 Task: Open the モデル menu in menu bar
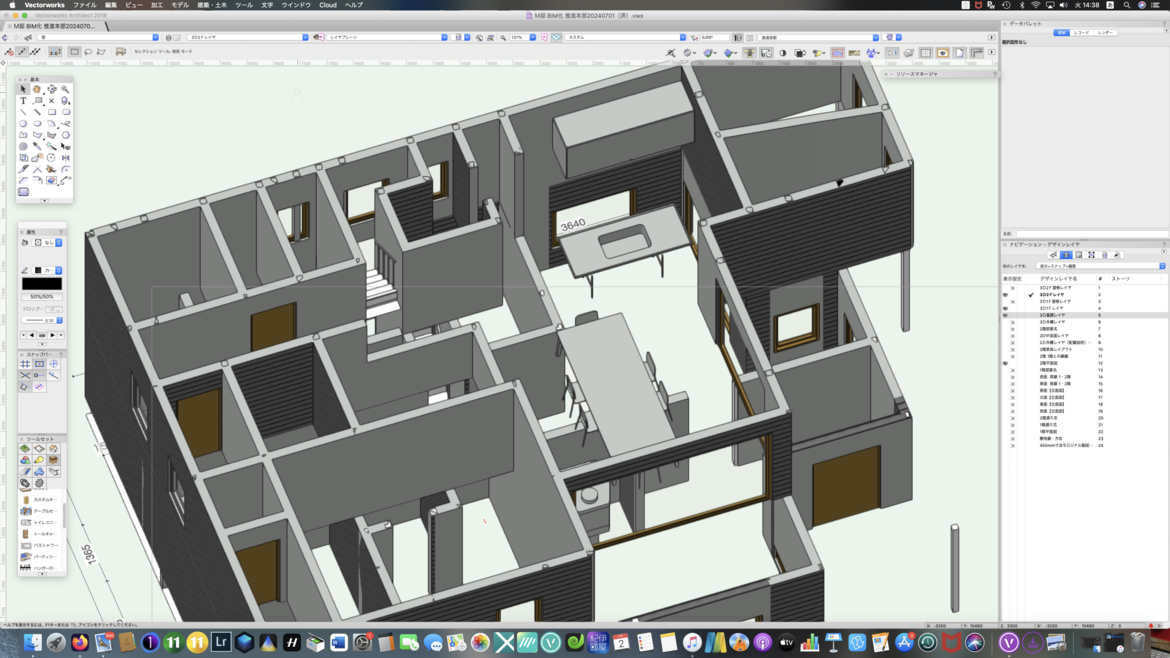click(x=180, y=5)
